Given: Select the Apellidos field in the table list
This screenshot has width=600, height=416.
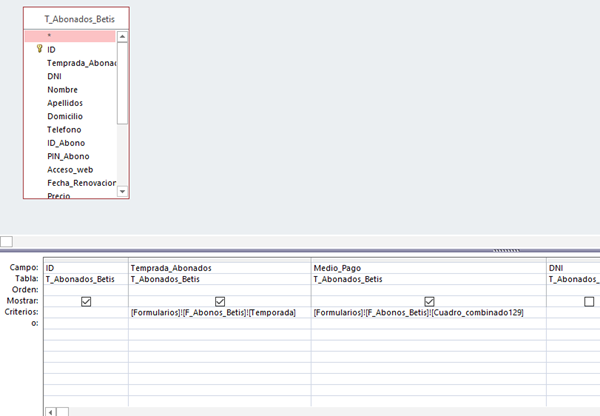Looking at the screenshot, I should pyautogui.click(x=65, y=103).
